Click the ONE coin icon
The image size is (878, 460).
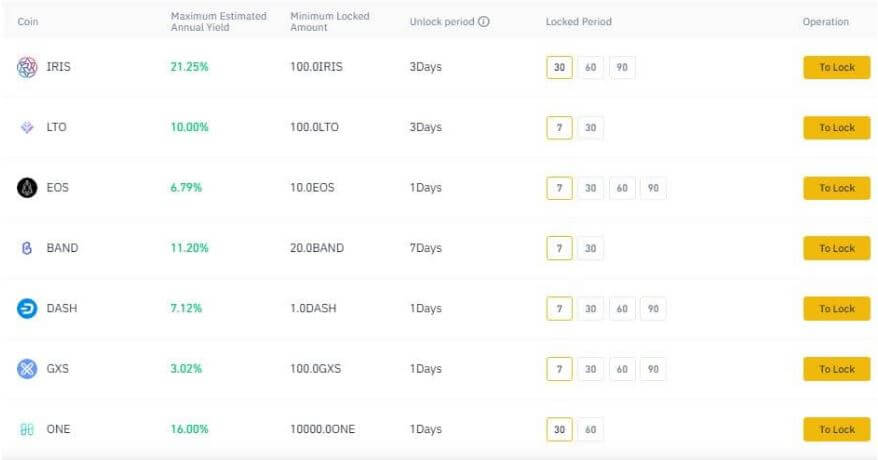click(x=27, y=429)
